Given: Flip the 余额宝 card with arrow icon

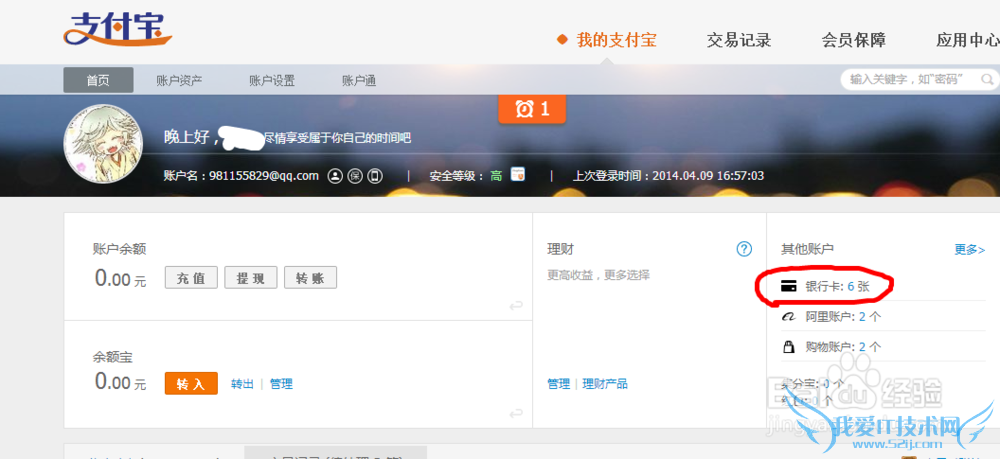Looking at the screenshot, I should click(516, 414).
